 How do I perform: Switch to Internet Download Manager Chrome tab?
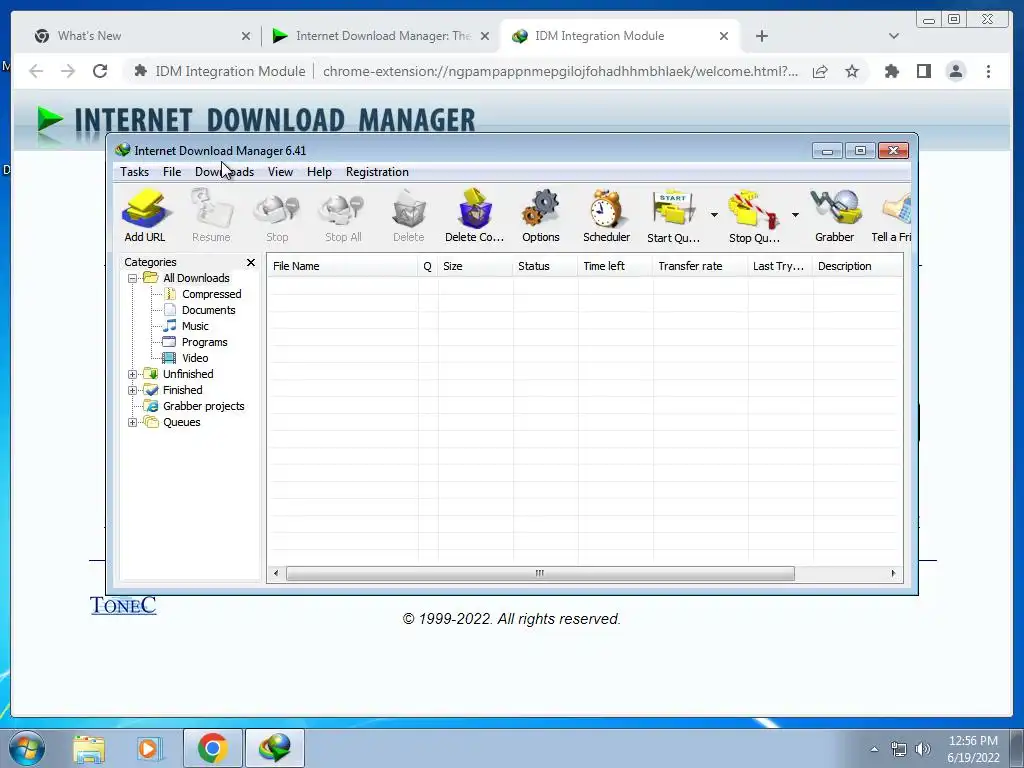click(381, 36)
